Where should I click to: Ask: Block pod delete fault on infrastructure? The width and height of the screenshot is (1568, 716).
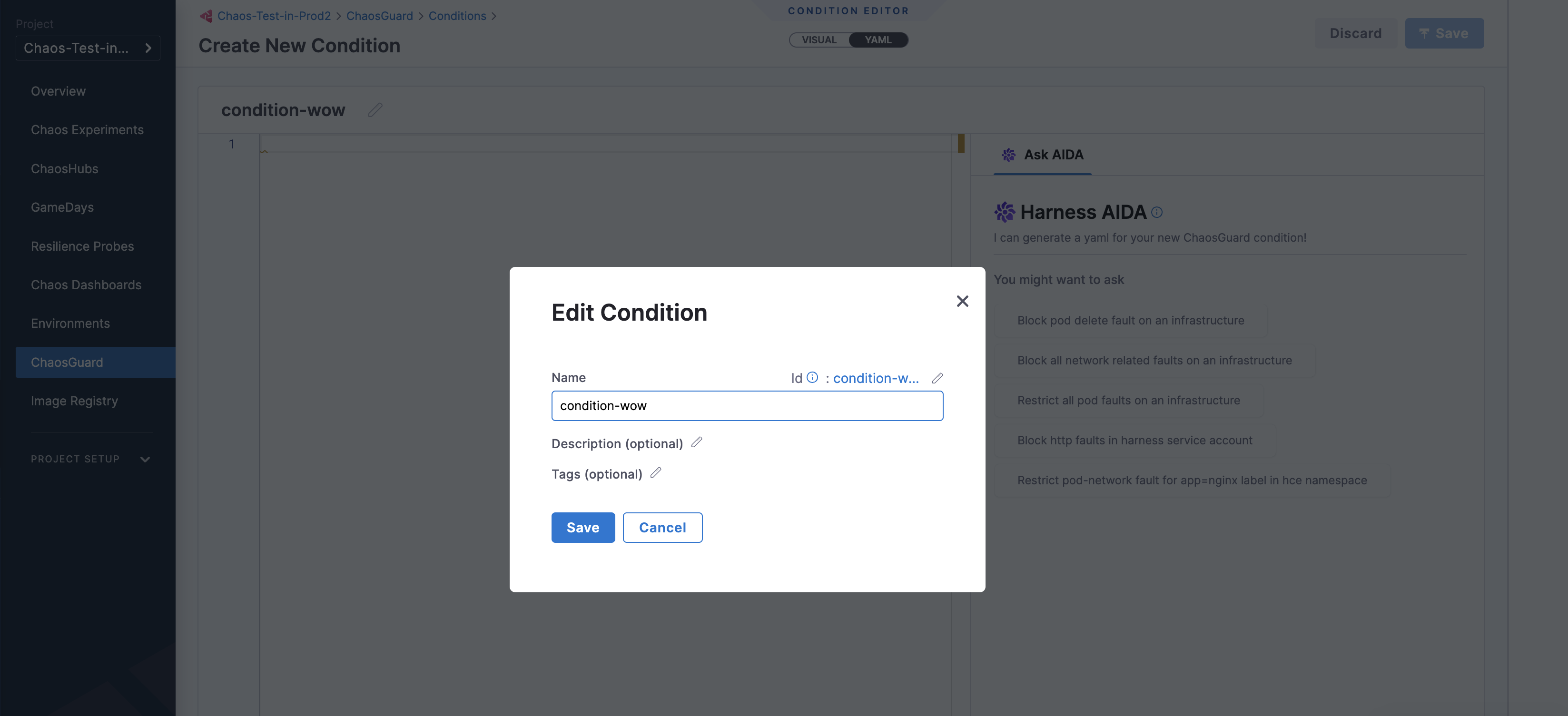[1130, 320]
